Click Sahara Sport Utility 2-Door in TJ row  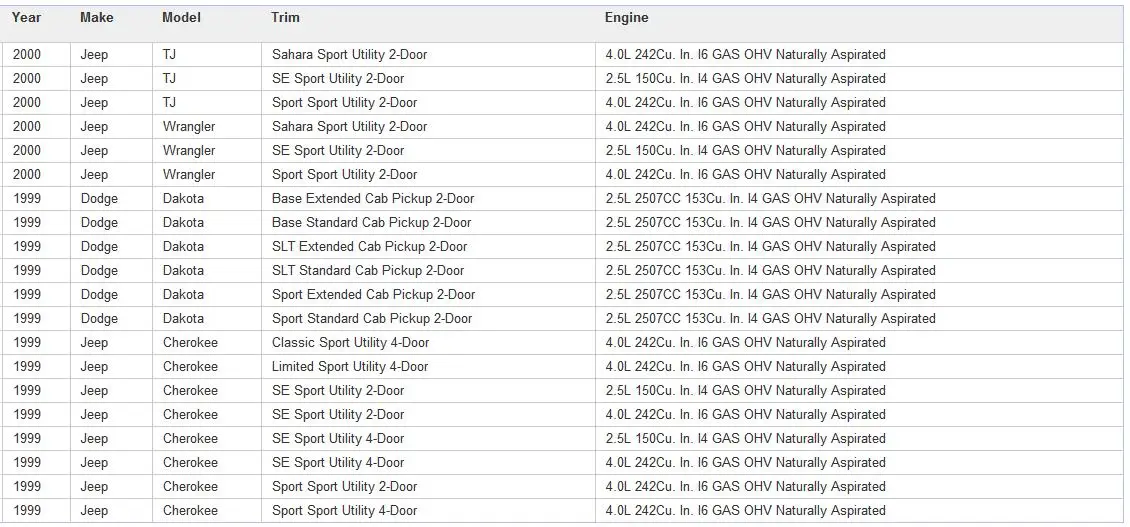349,55
